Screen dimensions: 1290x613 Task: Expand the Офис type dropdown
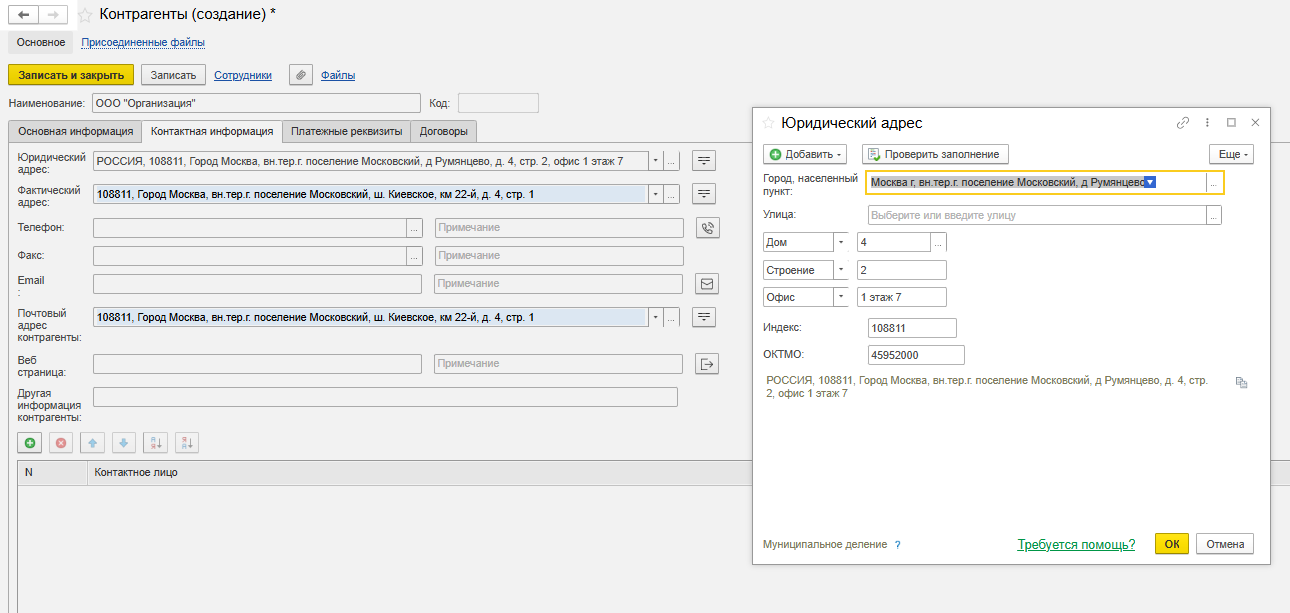pos(841,297)
